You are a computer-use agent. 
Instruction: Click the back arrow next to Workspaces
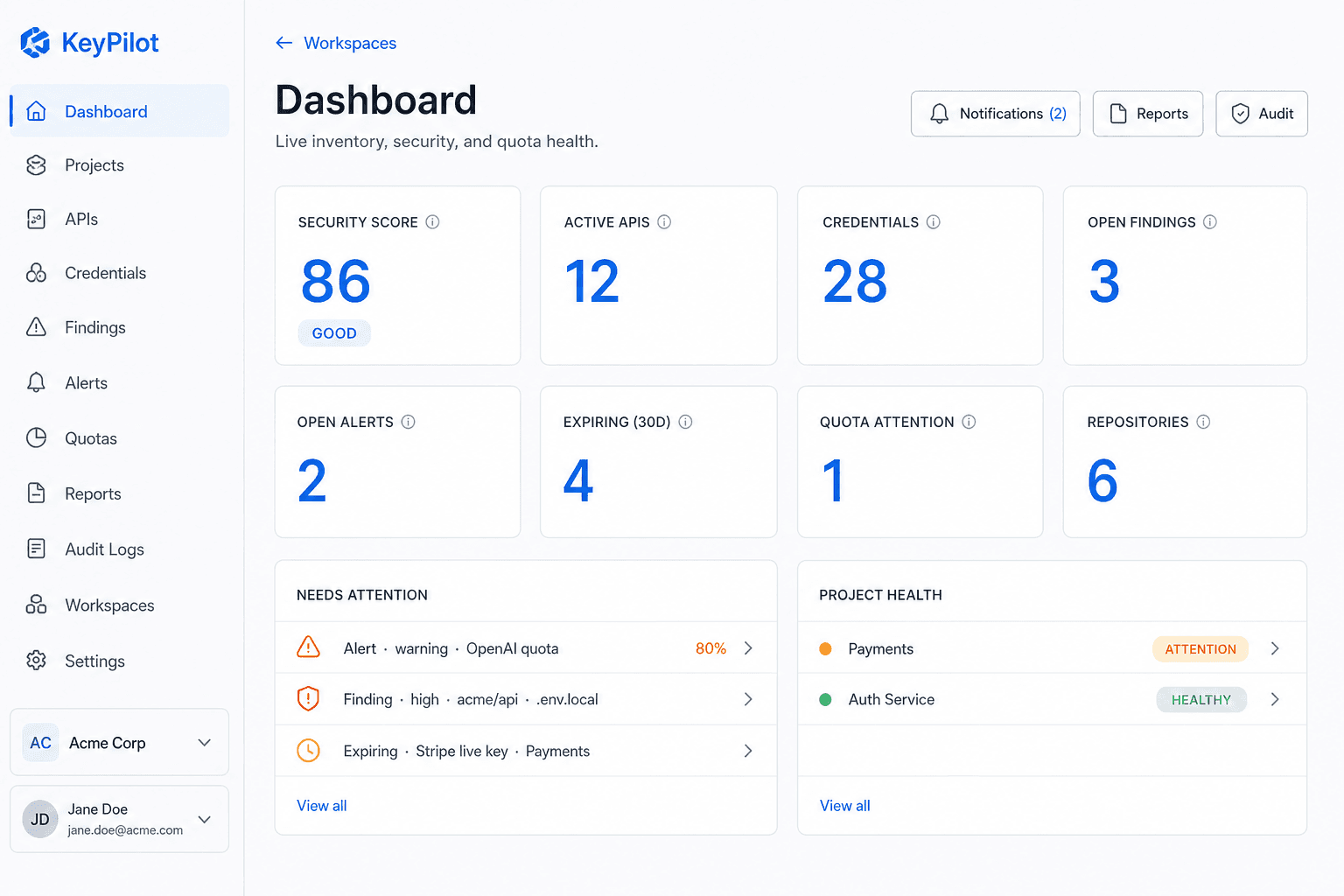click(x=283, y=43)
